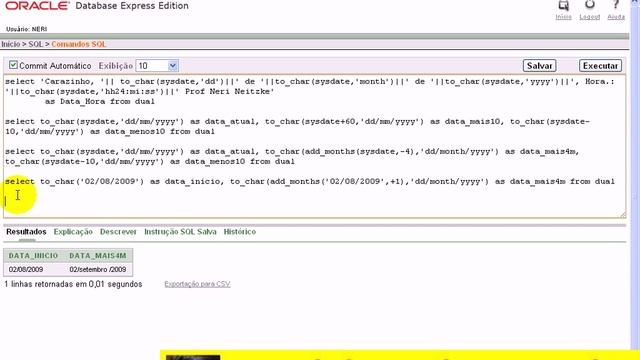Toggle the Commit Automático checkbox
640x360 pixels.
click(x=13, y=65)
